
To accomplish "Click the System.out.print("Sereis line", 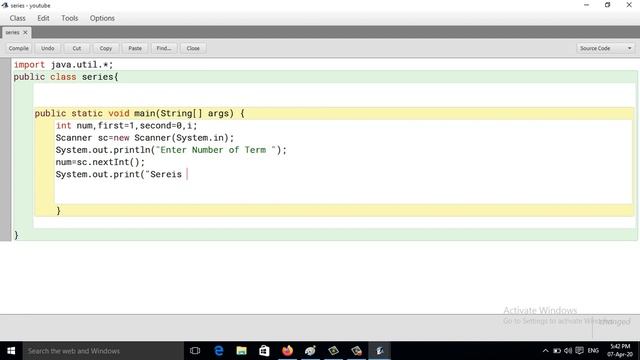I will (119, 174).
